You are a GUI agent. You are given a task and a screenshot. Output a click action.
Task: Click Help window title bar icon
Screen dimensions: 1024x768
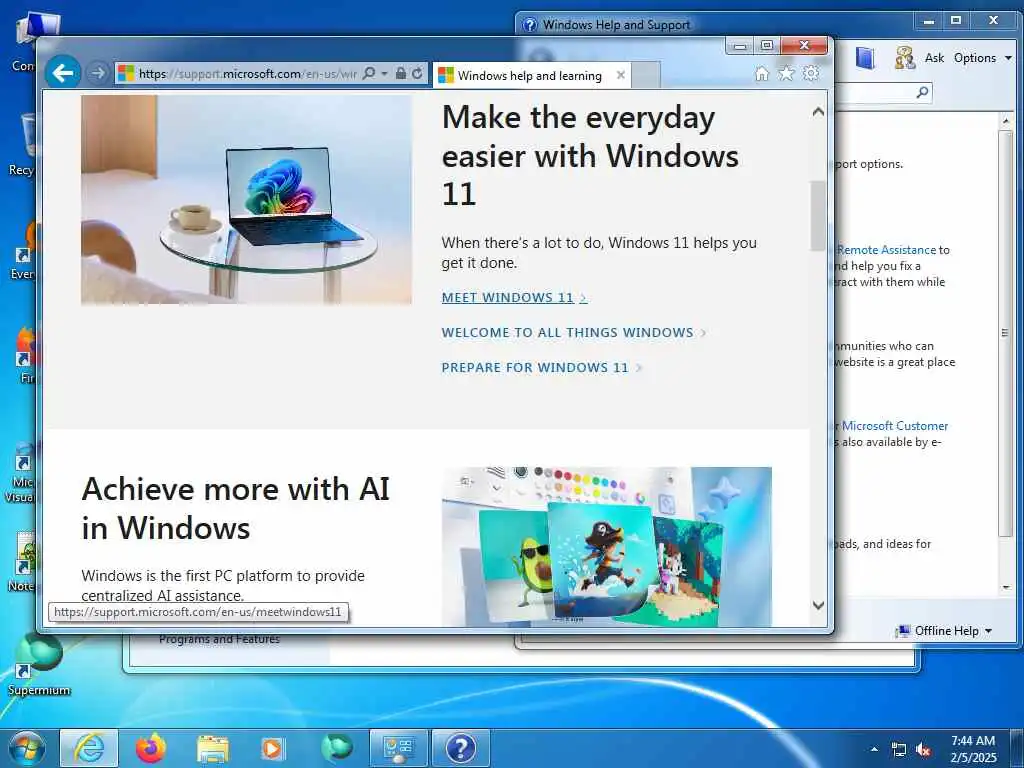coord(530,25)
